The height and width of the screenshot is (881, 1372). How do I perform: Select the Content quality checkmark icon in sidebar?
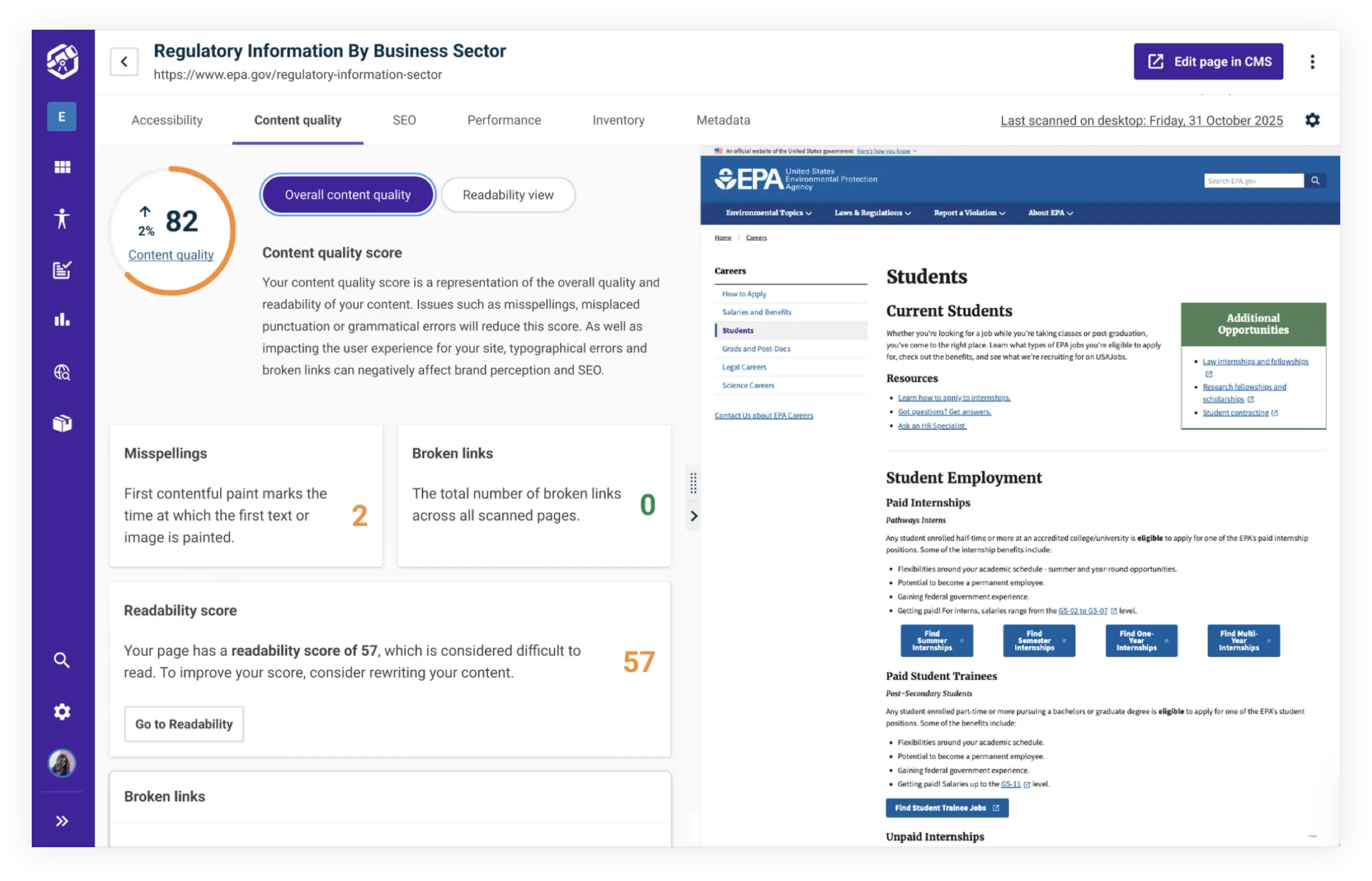pyautogui.click(x=62, y=270)
